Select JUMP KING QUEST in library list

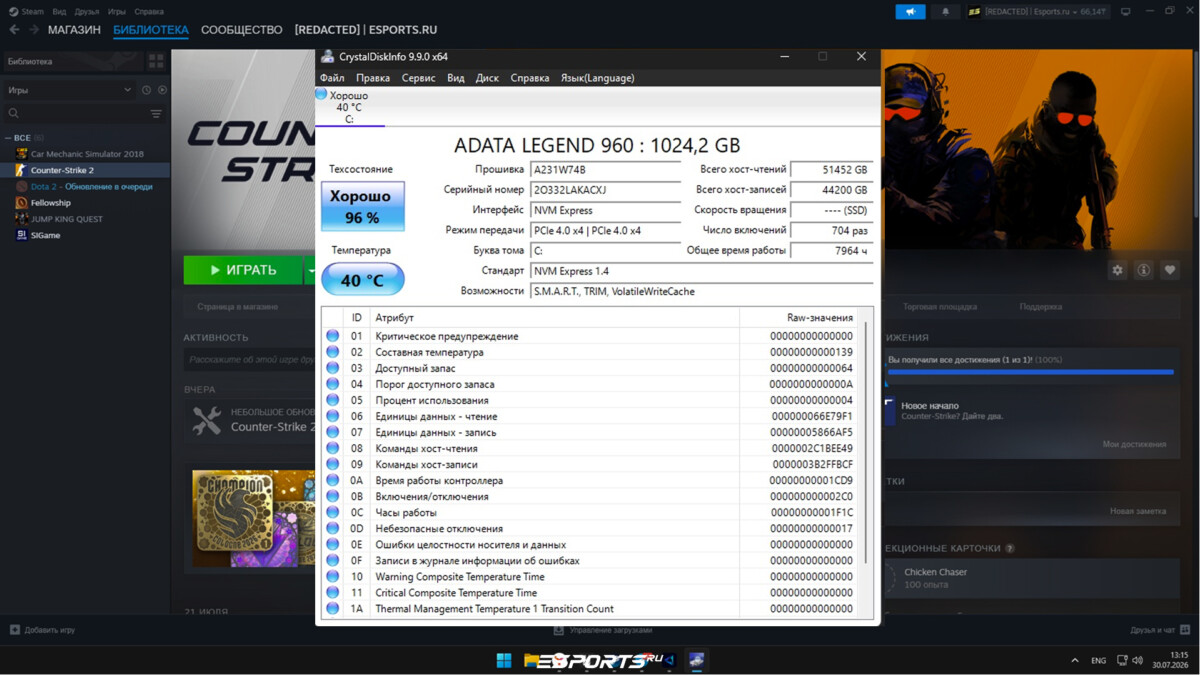[85, 219]
